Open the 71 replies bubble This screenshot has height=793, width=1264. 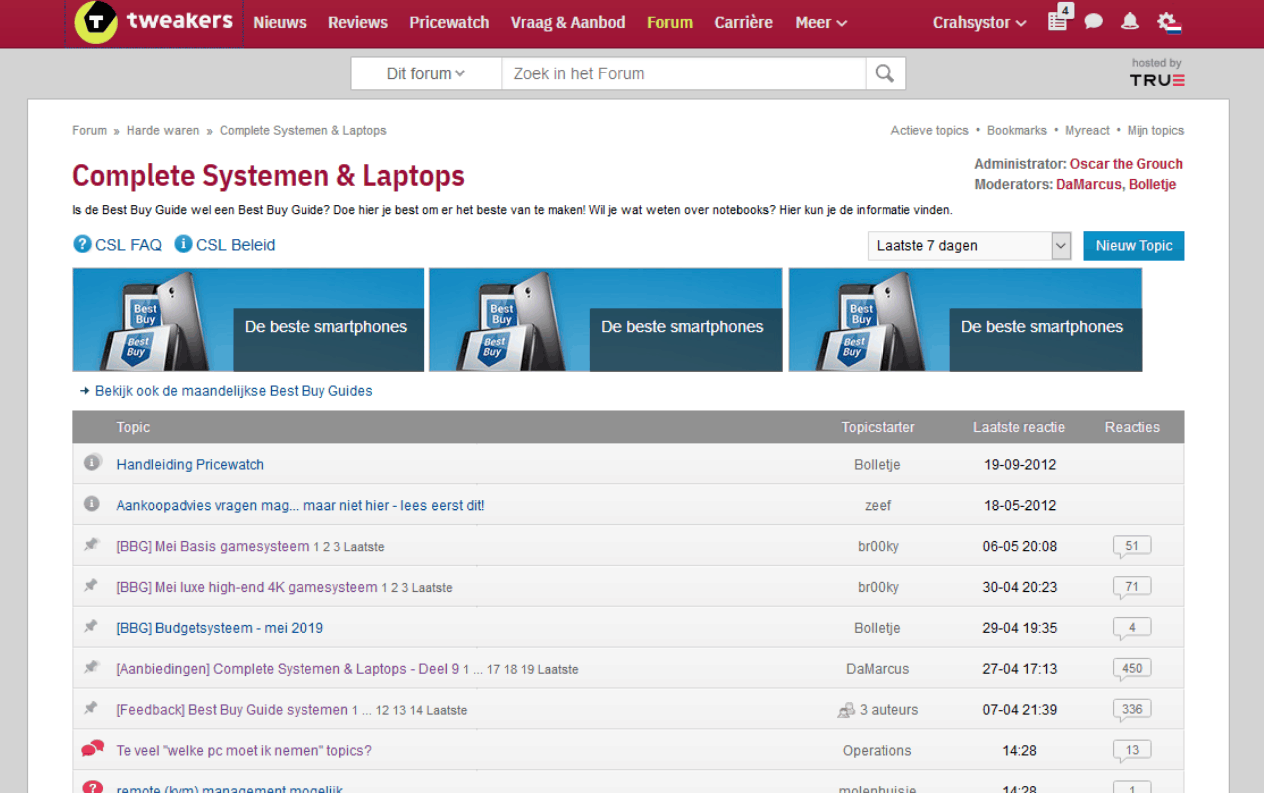[x=1132, y=588]
